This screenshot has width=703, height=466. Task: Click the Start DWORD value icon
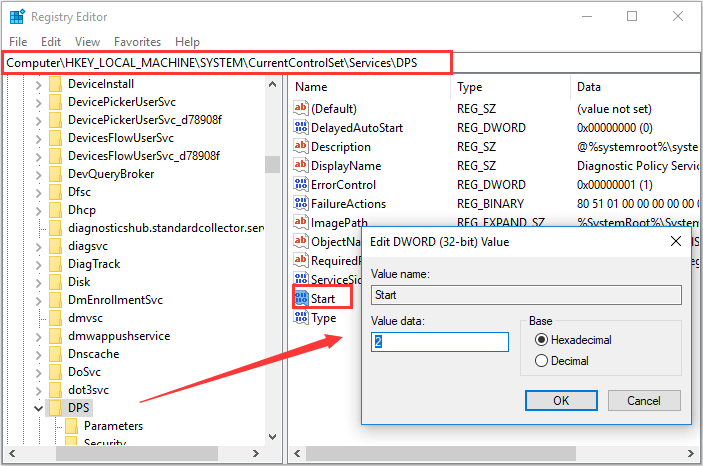(x=301, y=298)
